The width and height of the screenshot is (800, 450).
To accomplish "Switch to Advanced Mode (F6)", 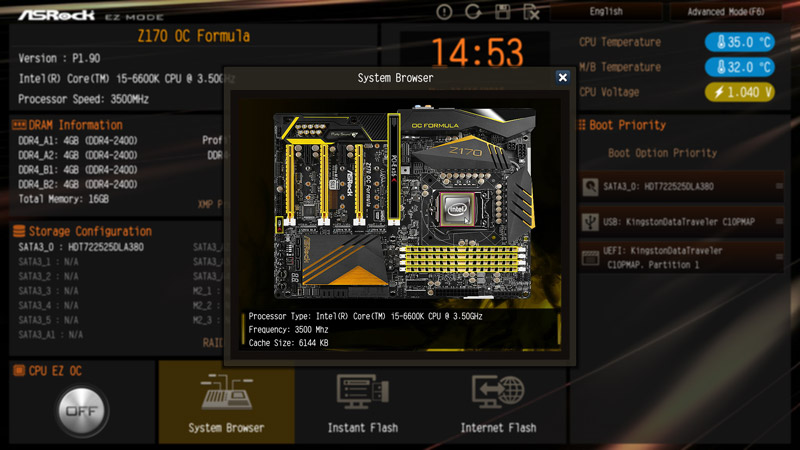I will click(726, 11).
